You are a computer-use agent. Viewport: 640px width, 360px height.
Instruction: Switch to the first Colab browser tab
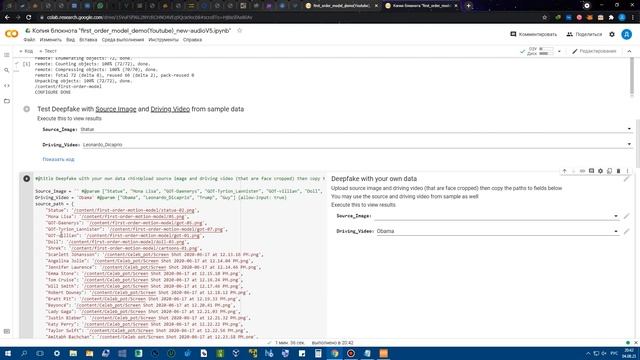pyautogui.click(x=341, y=6)
